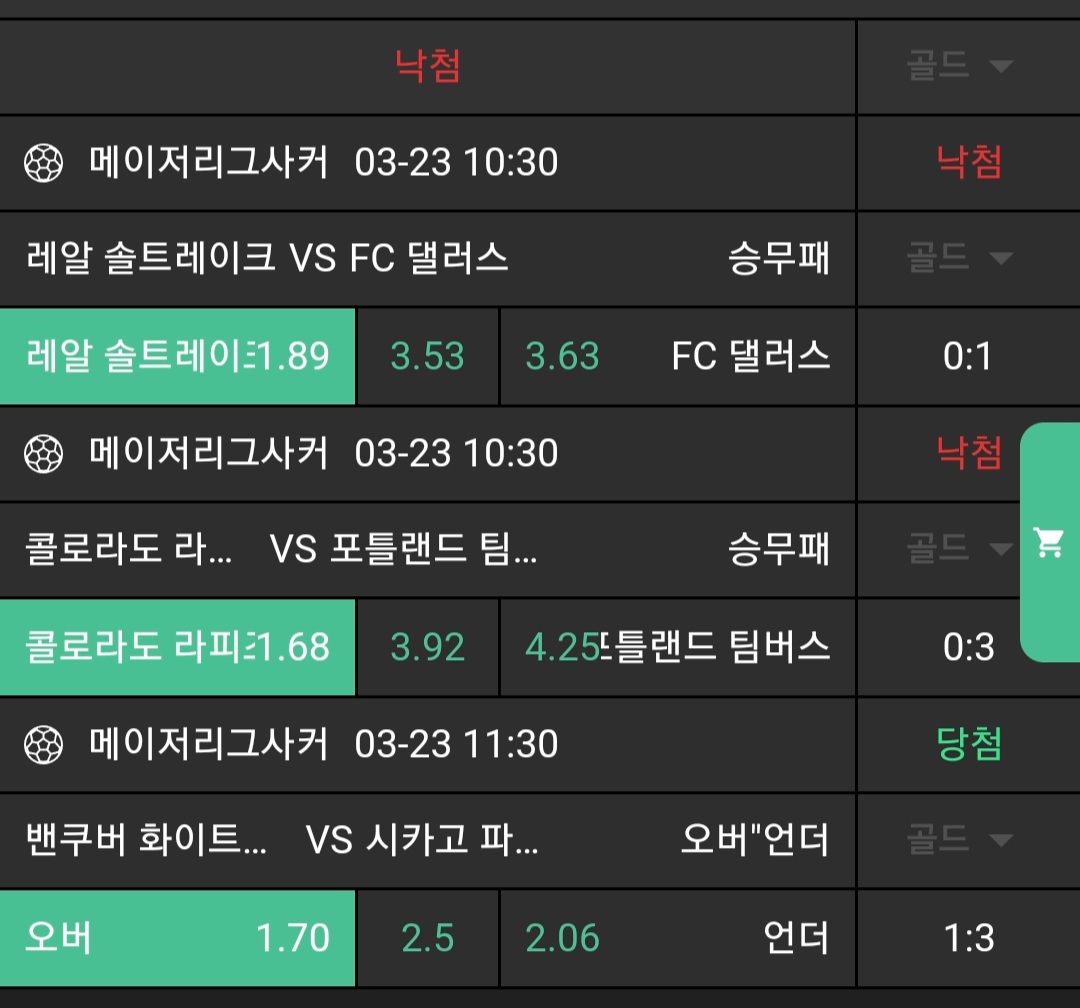This screenshot has width=1080, height=1008.
Task: Choose the FC 댈러스 3.63 away win
Action: pos(678,356)
